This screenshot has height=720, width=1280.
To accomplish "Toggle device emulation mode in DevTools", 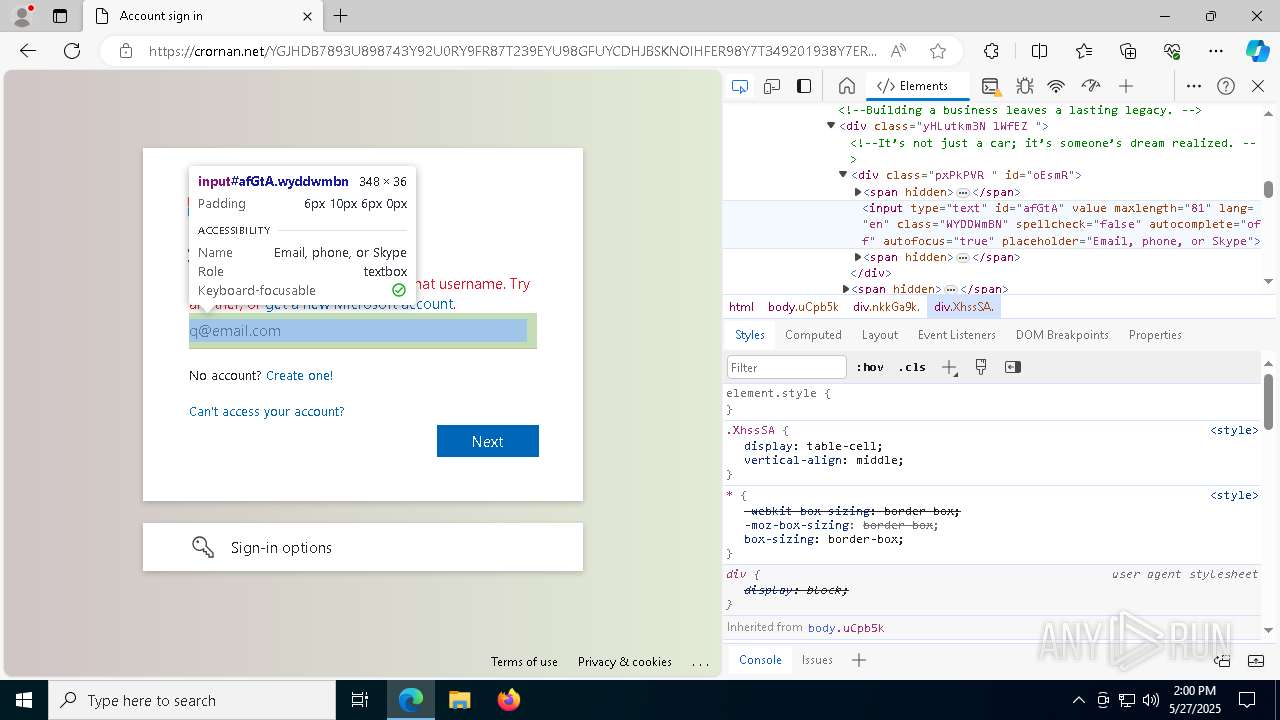I will 772,86.
